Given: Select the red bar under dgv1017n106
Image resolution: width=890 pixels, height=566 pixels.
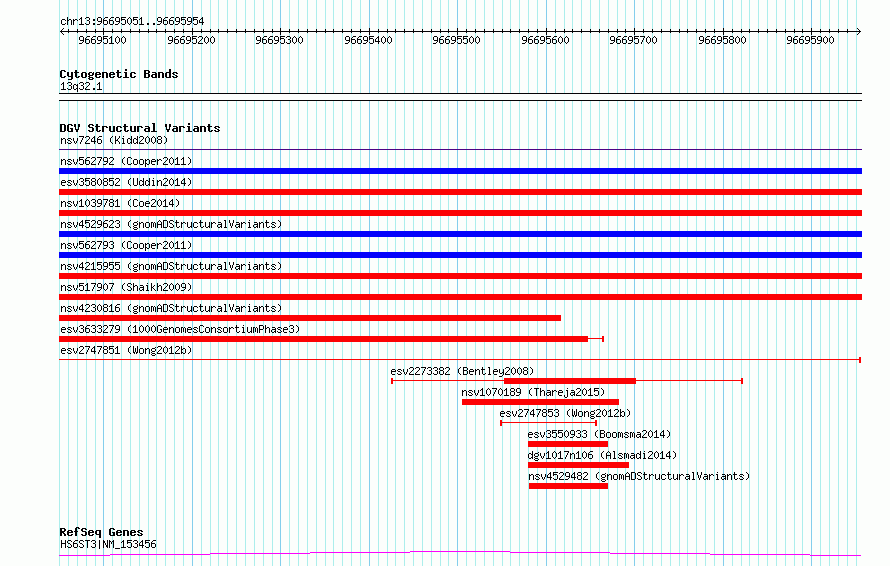Looking at the screenshot, I should [578, 465].
